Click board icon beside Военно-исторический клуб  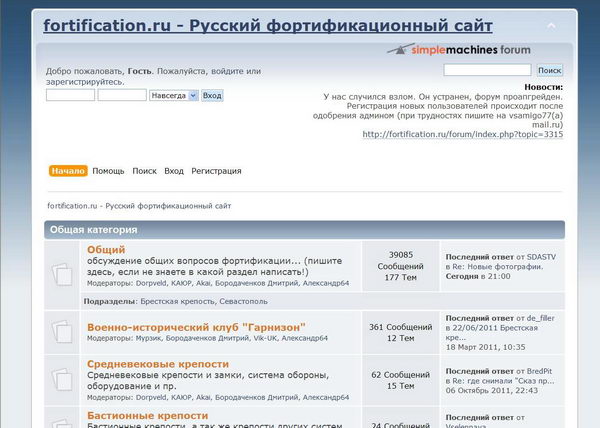point(62,332)
